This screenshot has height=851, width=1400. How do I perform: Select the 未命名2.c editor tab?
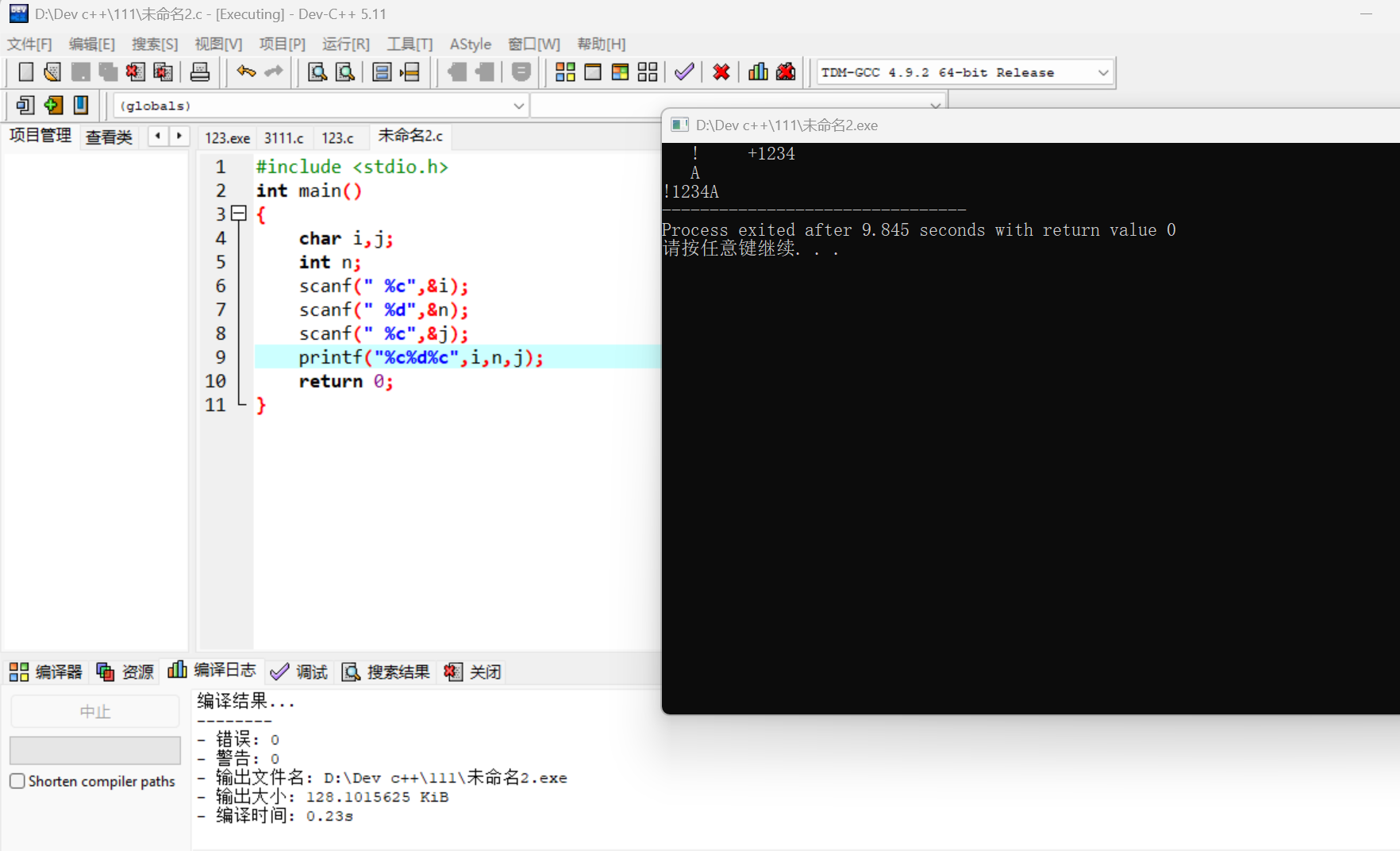(x=410, y=136)
